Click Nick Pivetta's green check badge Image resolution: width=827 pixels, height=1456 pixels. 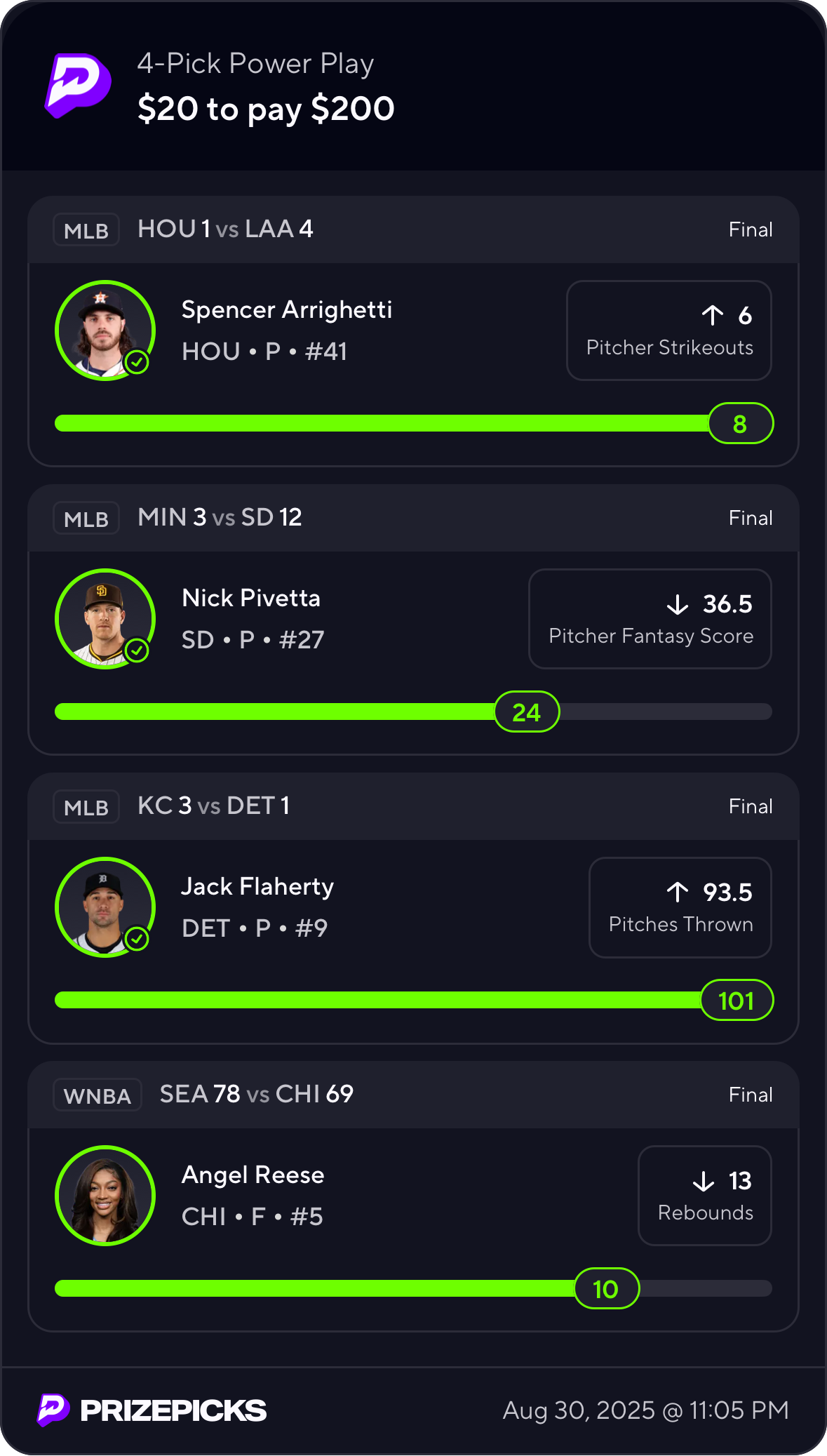tap(137, 650)
